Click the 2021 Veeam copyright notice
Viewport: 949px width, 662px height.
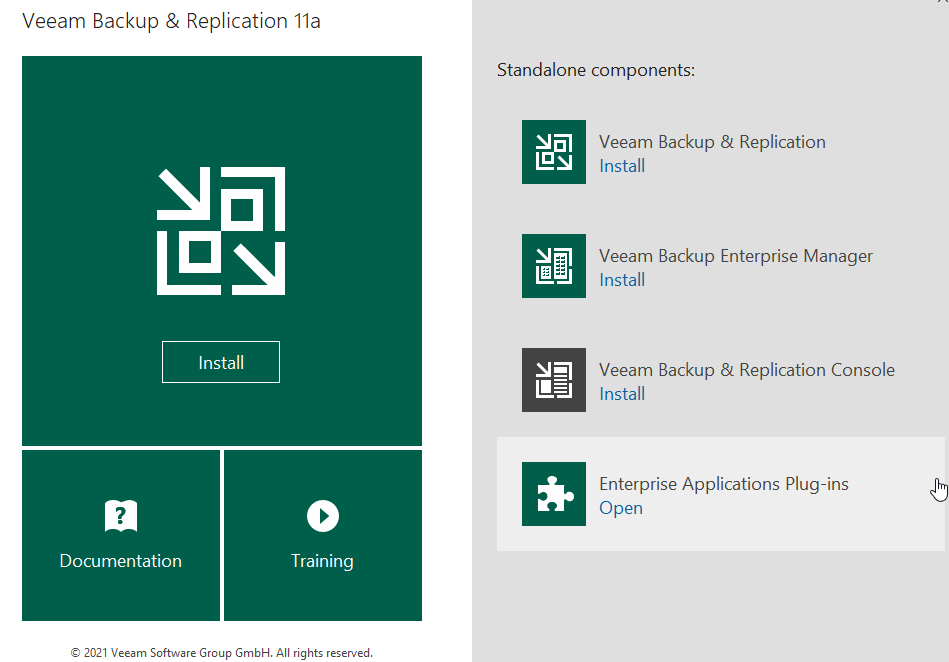point(222,653)
